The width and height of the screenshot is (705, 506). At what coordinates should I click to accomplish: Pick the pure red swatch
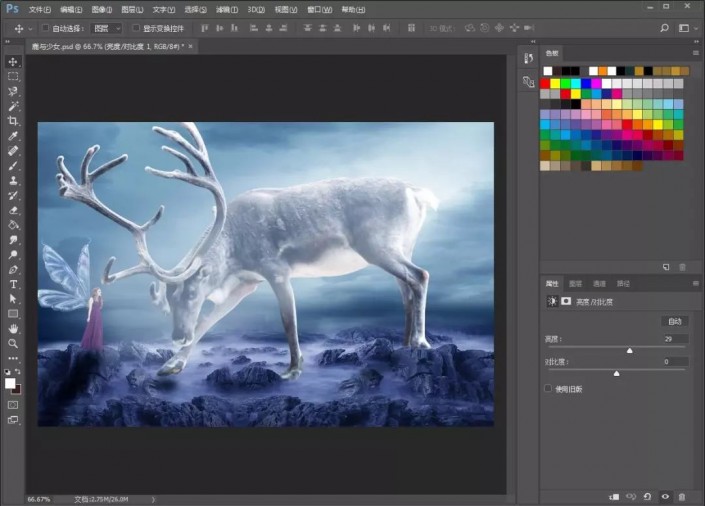click(x=545, y=84)
